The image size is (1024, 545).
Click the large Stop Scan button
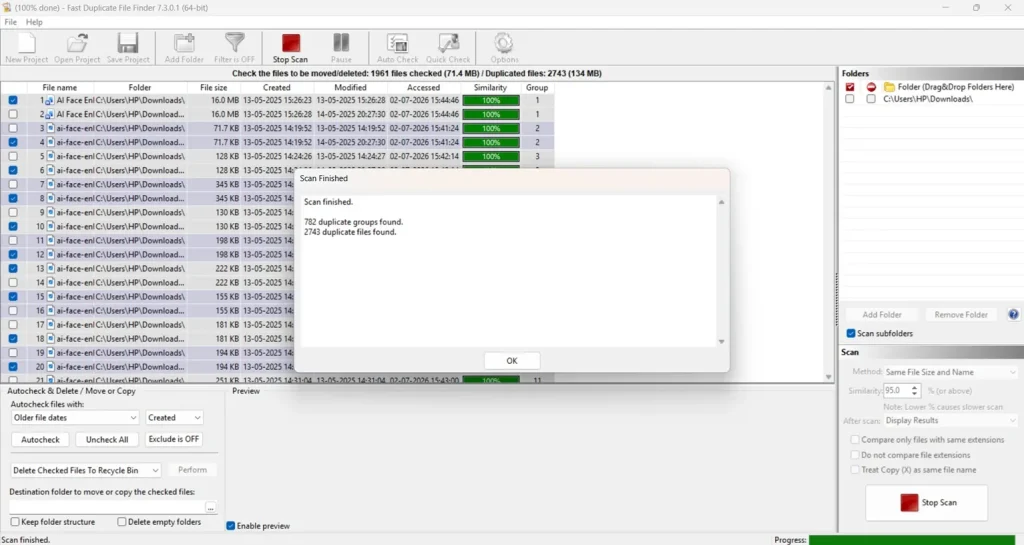point(927,503)
